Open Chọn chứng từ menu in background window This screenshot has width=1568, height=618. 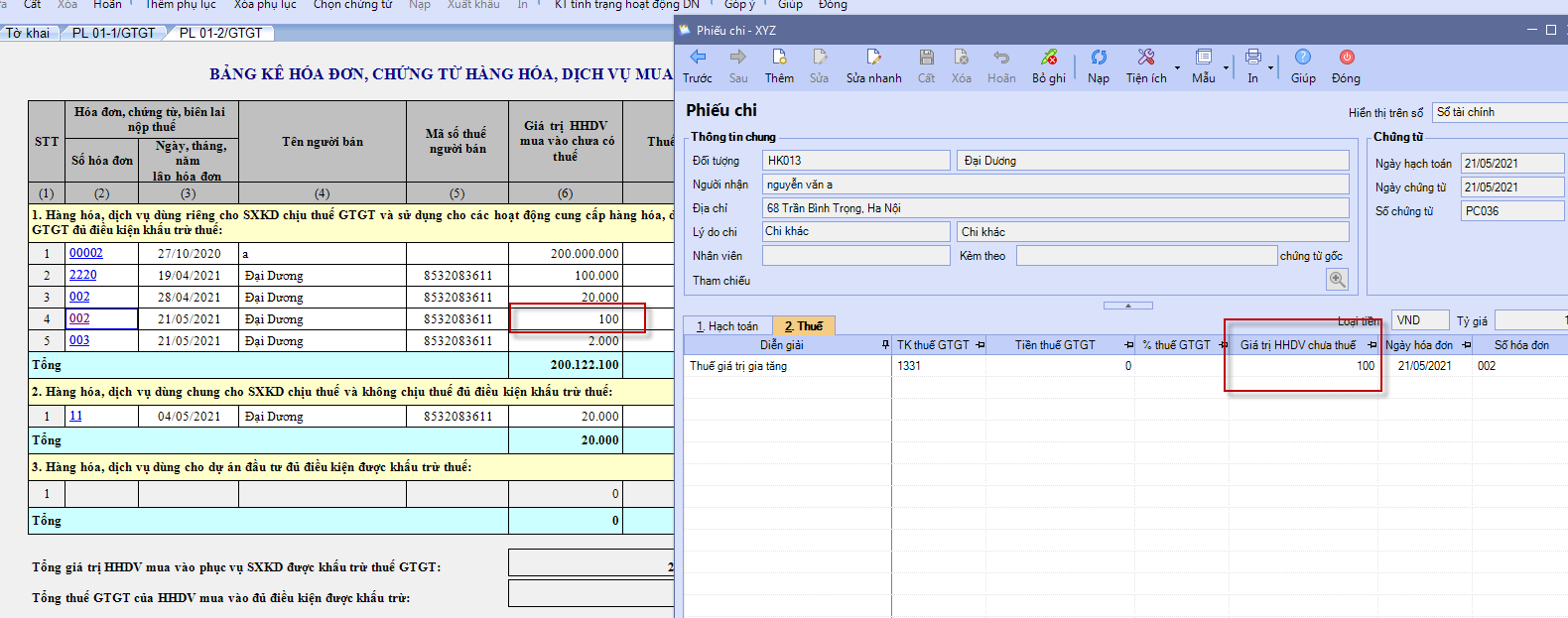(x=352, y=5)
